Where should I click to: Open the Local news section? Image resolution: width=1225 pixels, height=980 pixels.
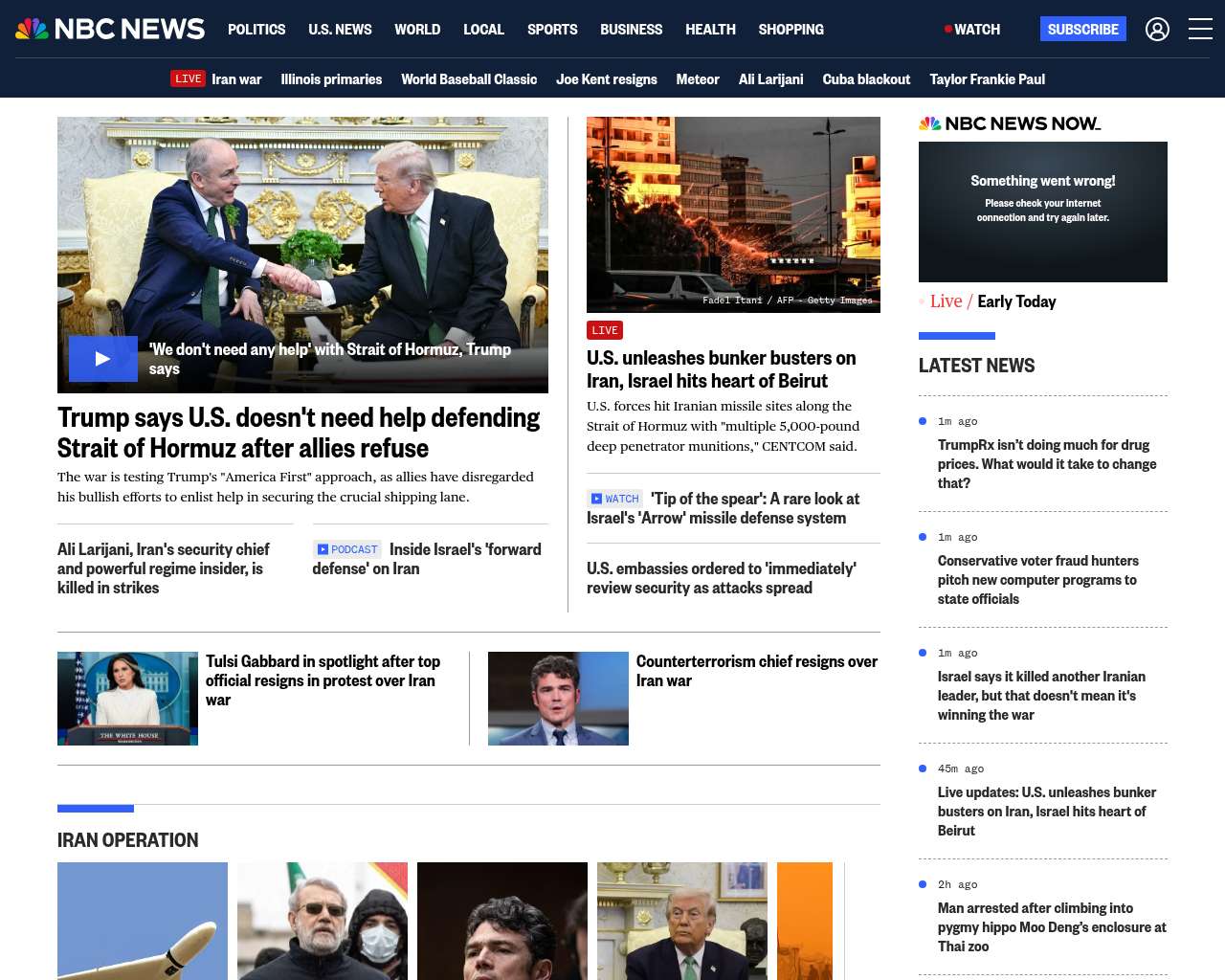click(x=483, y=30)
